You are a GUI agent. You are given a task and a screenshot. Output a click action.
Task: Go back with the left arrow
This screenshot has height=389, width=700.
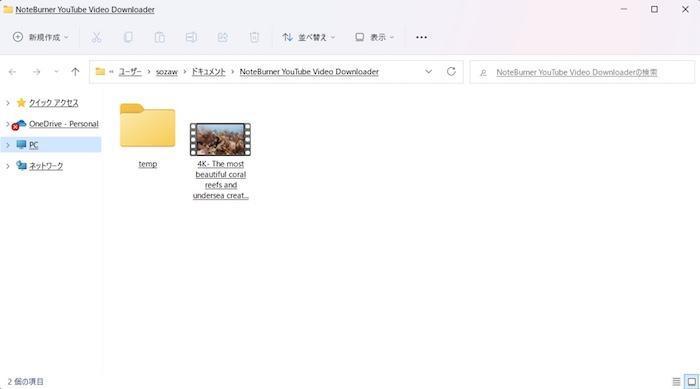click(12, 72)
